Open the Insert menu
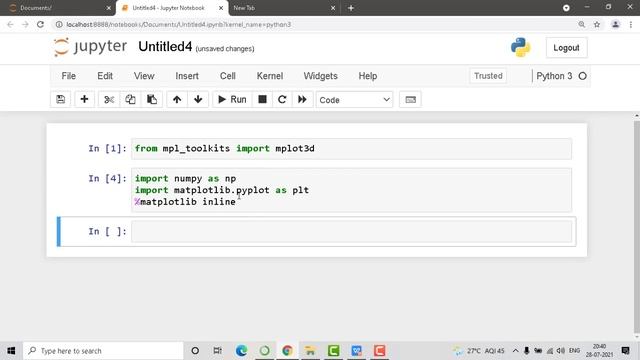The width and height of the screenshot is (640, 360). [187, 76]
